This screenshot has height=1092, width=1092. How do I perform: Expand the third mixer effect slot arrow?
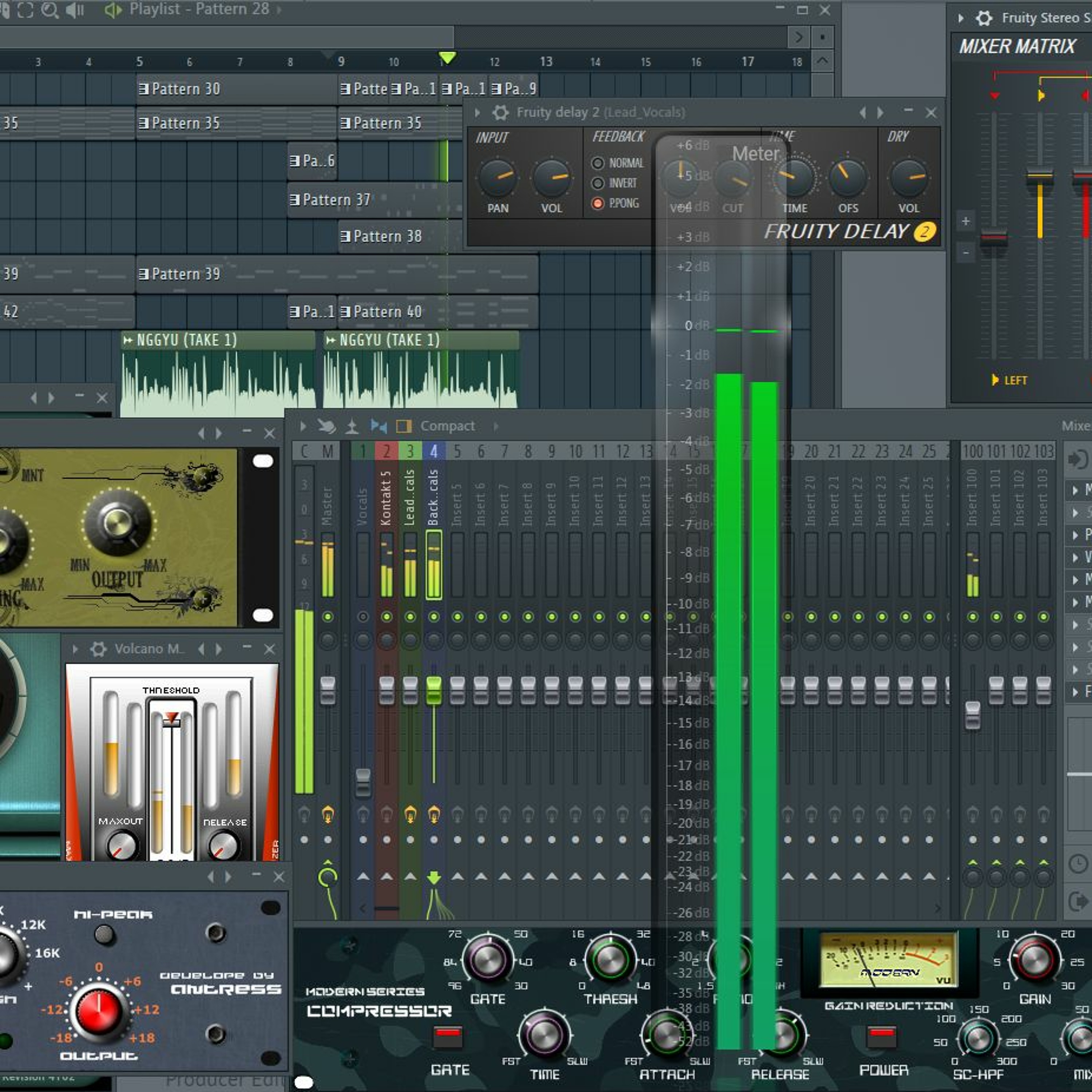click(1075, 535)
